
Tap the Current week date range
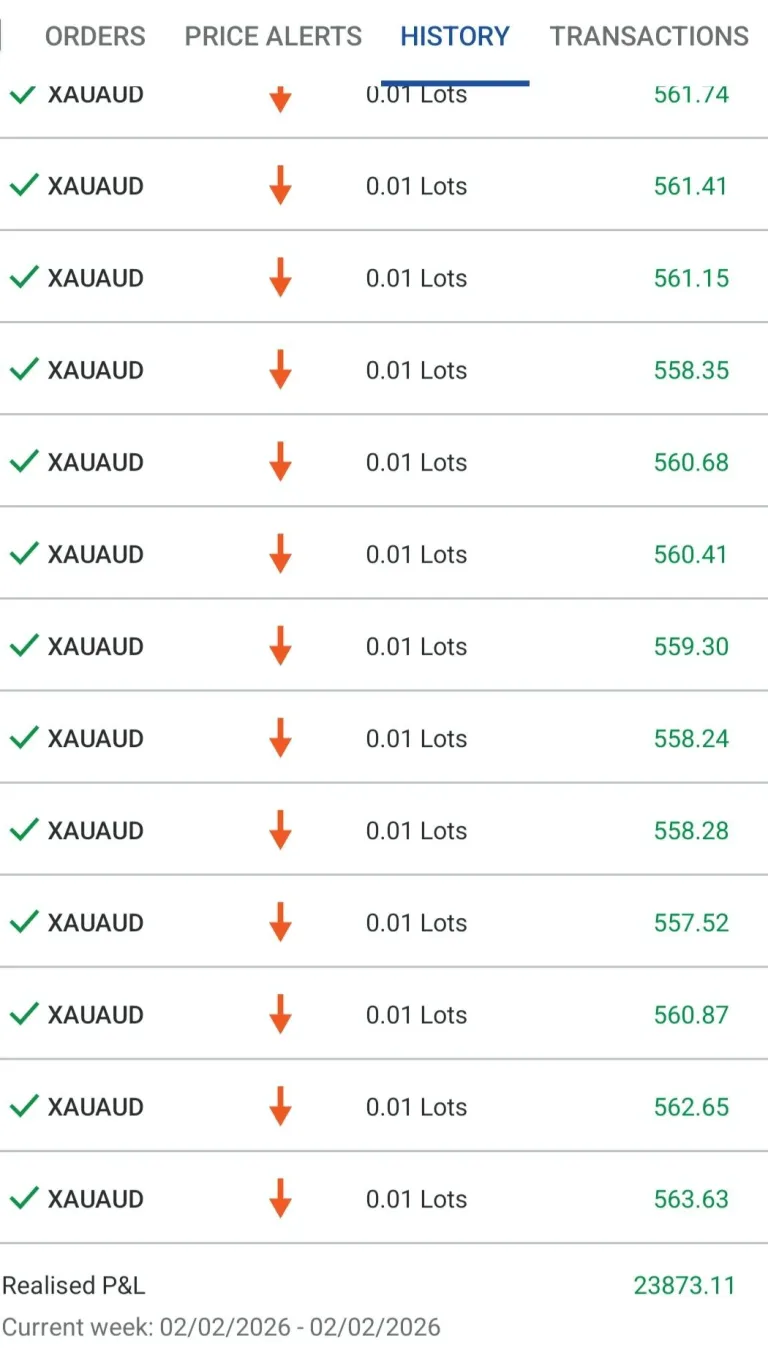[x=221, y=1327]
